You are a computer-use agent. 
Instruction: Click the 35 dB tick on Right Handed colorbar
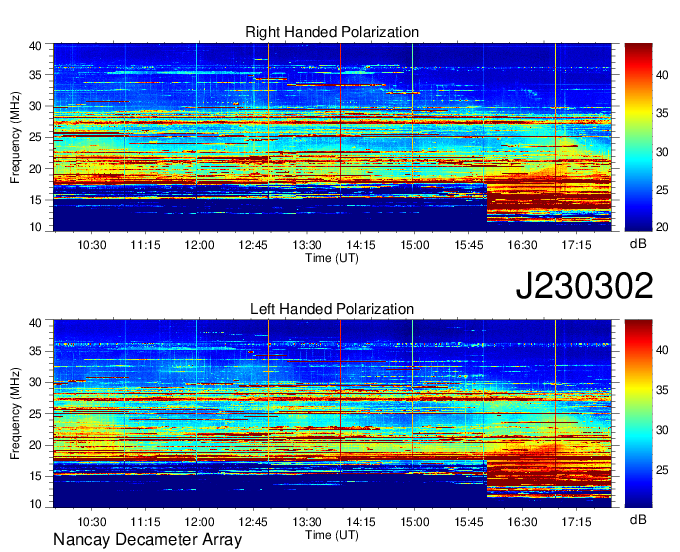[662, 114]
